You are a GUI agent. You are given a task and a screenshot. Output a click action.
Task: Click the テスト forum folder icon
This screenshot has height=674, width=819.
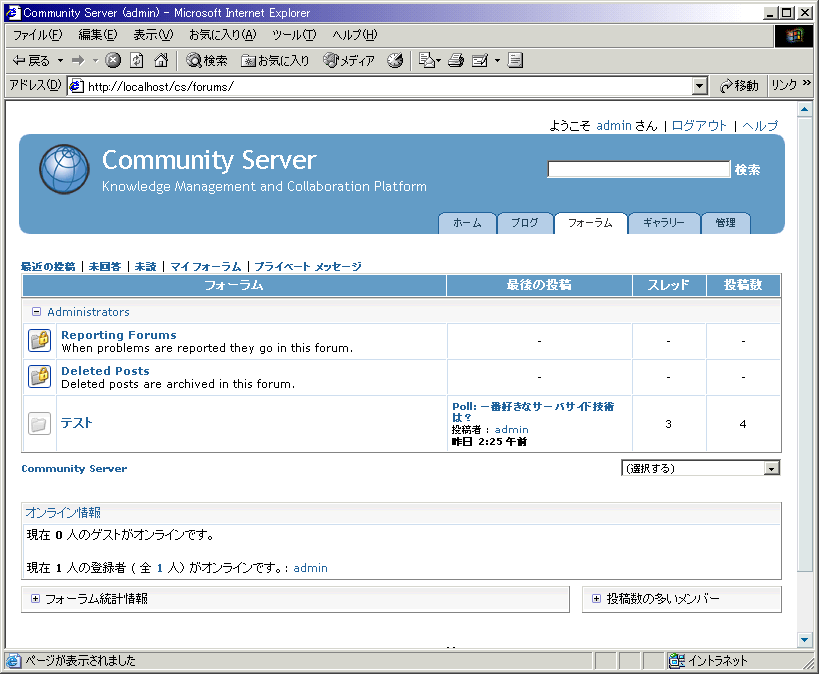pos(39,424)
